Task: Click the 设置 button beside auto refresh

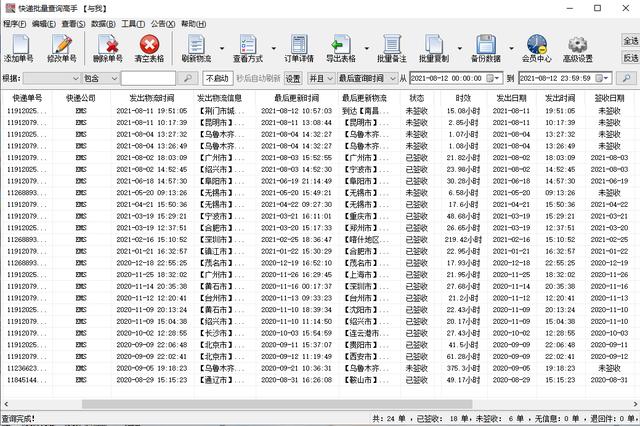Action: [293, 78]
